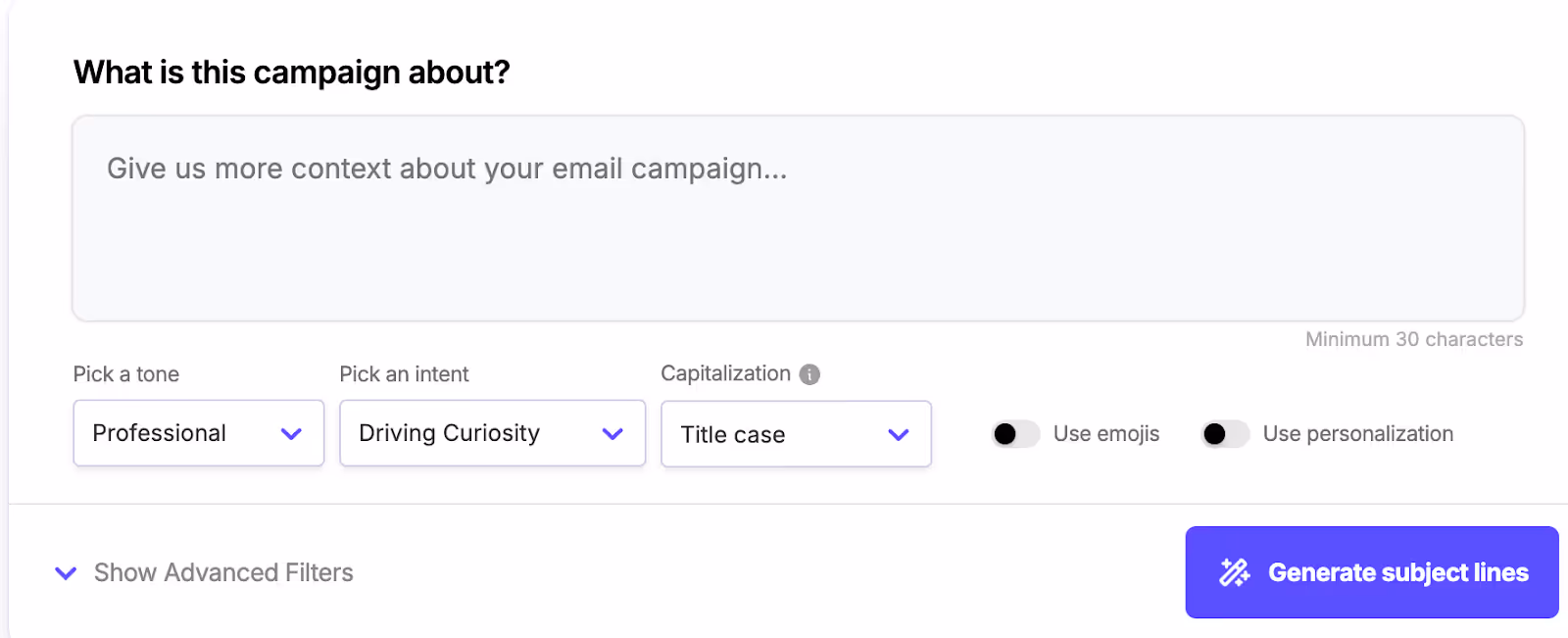Click the Pick a tone label

pyautogui.click(x=126, y=374)
